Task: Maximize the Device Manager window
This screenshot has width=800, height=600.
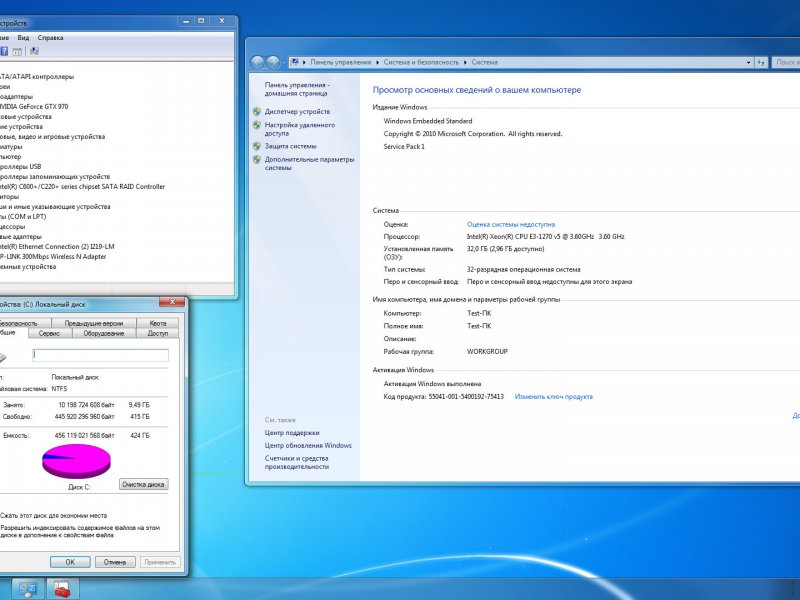Action: 201,21
